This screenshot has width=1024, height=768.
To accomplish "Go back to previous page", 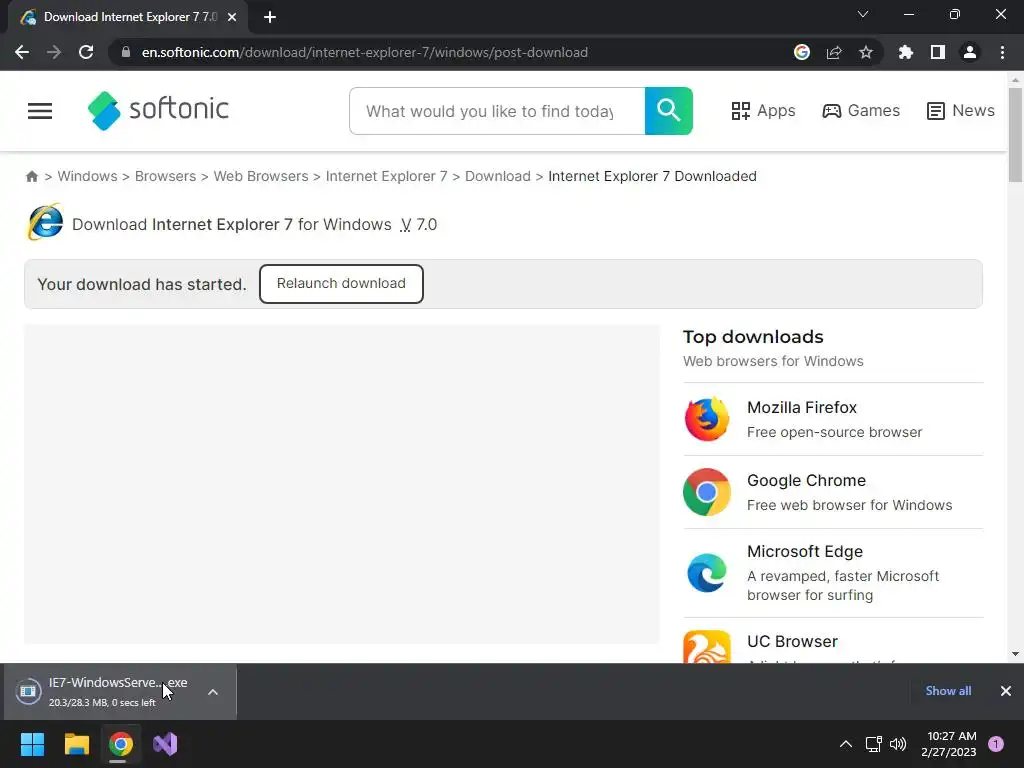I will pos(22,52).
